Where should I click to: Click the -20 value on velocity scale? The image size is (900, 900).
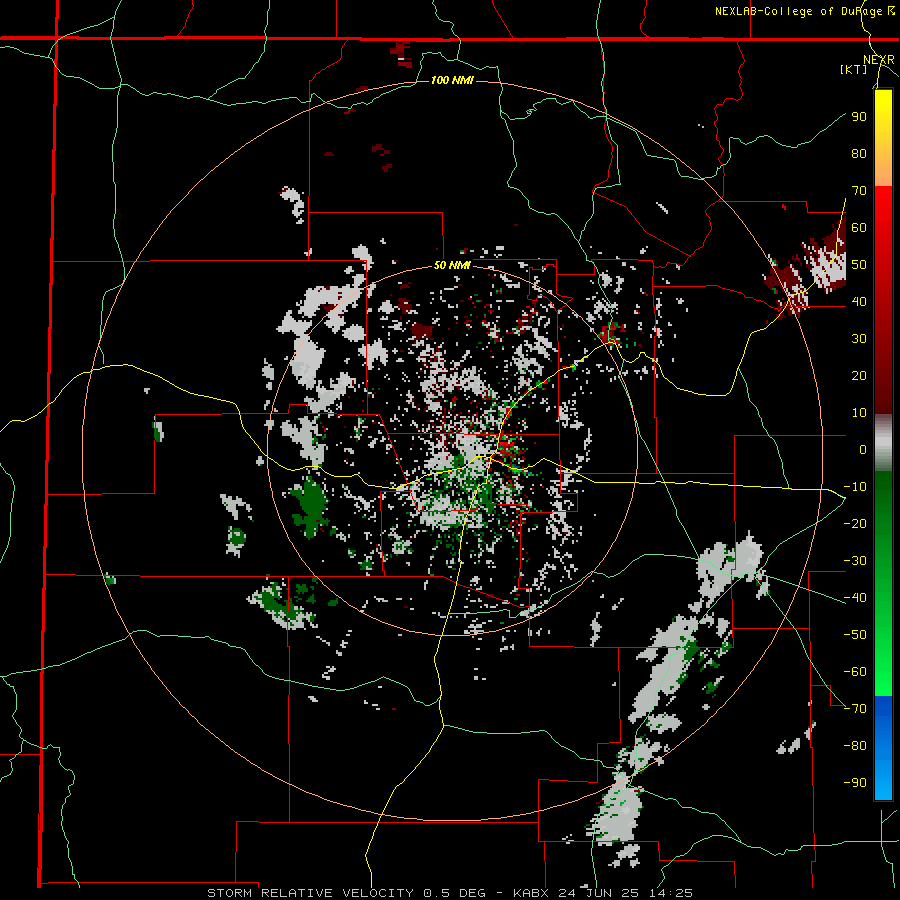click(855, 524)
